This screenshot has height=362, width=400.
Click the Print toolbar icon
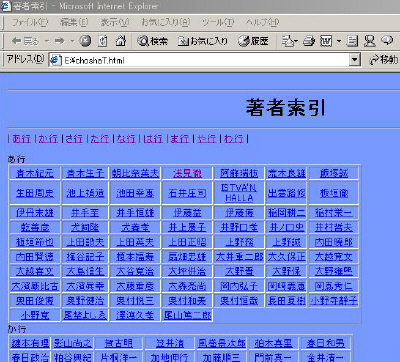[x=309, y=41]
